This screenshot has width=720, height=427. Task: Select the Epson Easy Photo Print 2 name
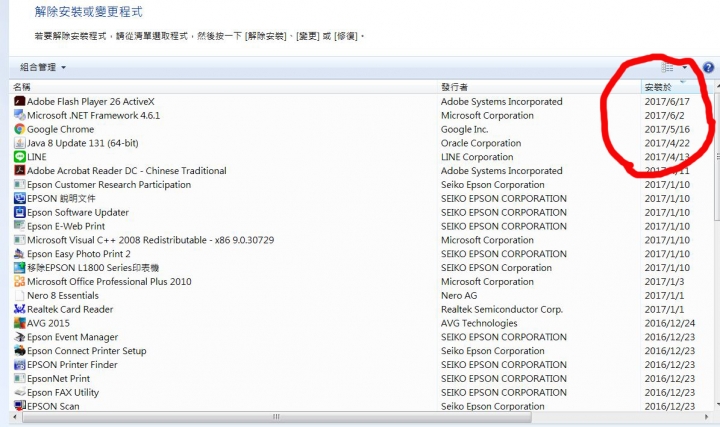[x=79, y=253]
